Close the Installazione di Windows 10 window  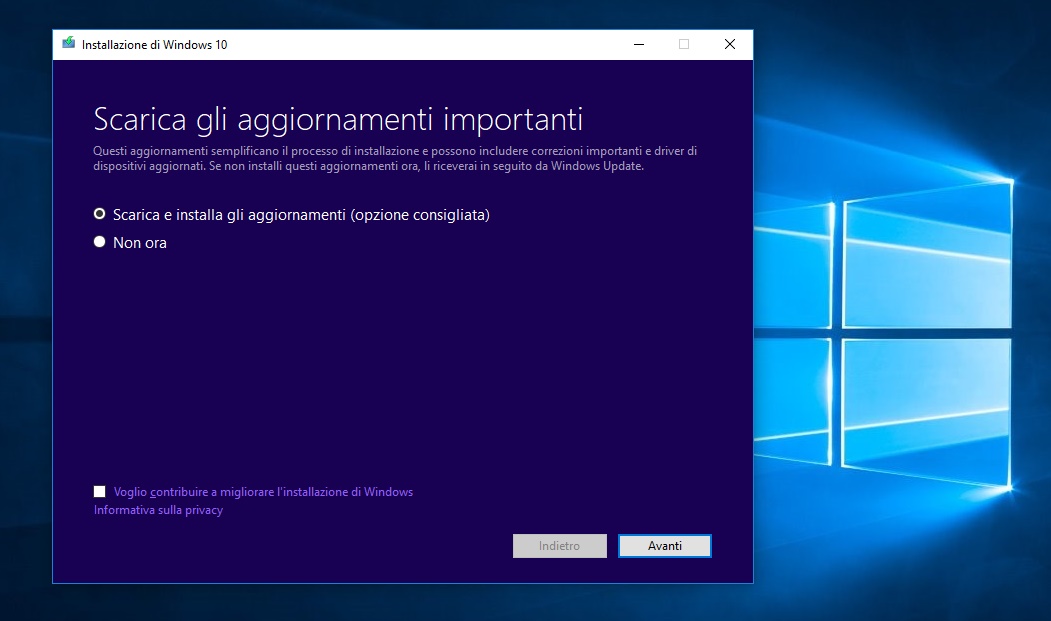click(730, 44)
